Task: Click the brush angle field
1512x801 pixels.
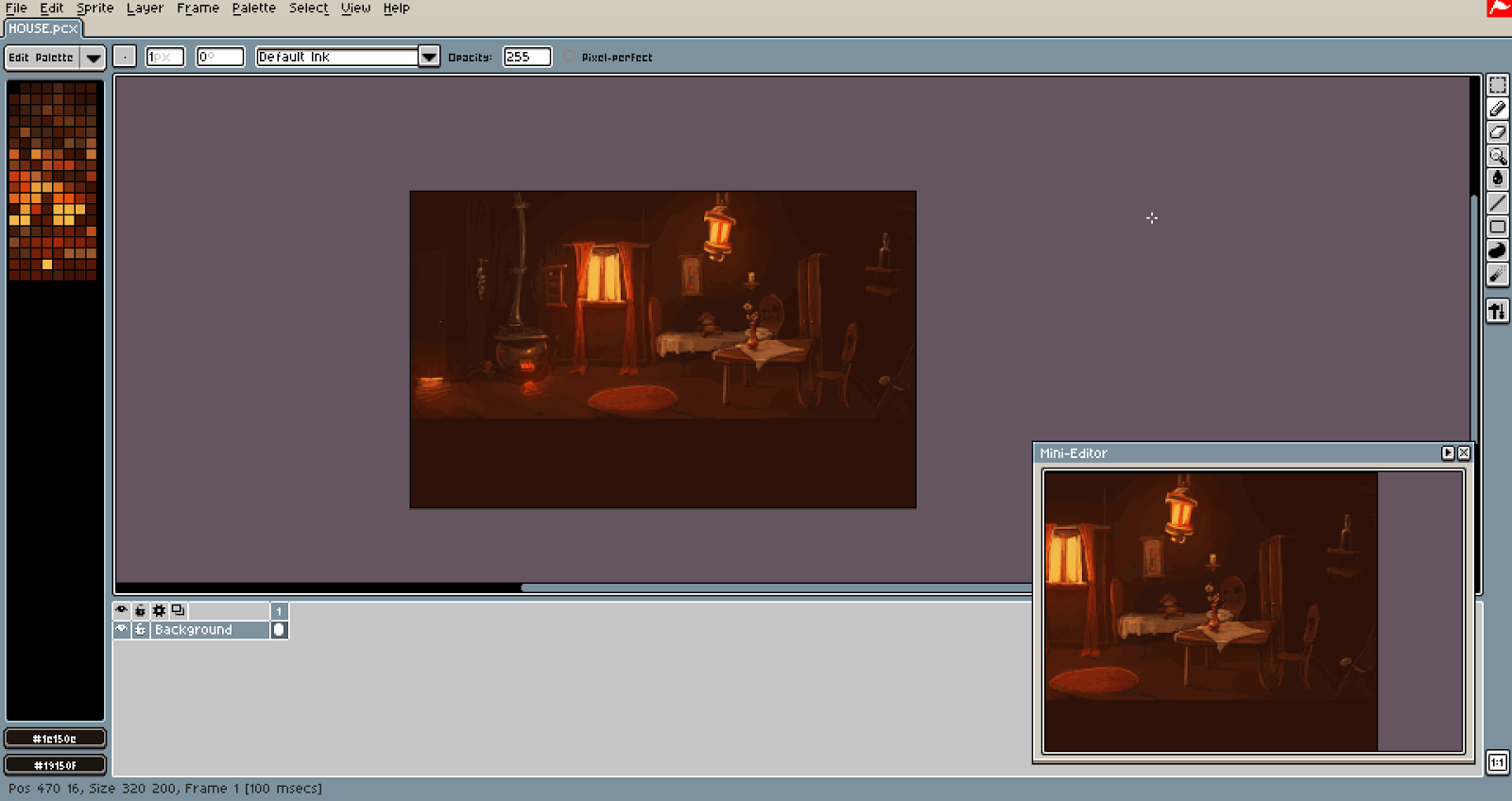Action: [220, 57]
